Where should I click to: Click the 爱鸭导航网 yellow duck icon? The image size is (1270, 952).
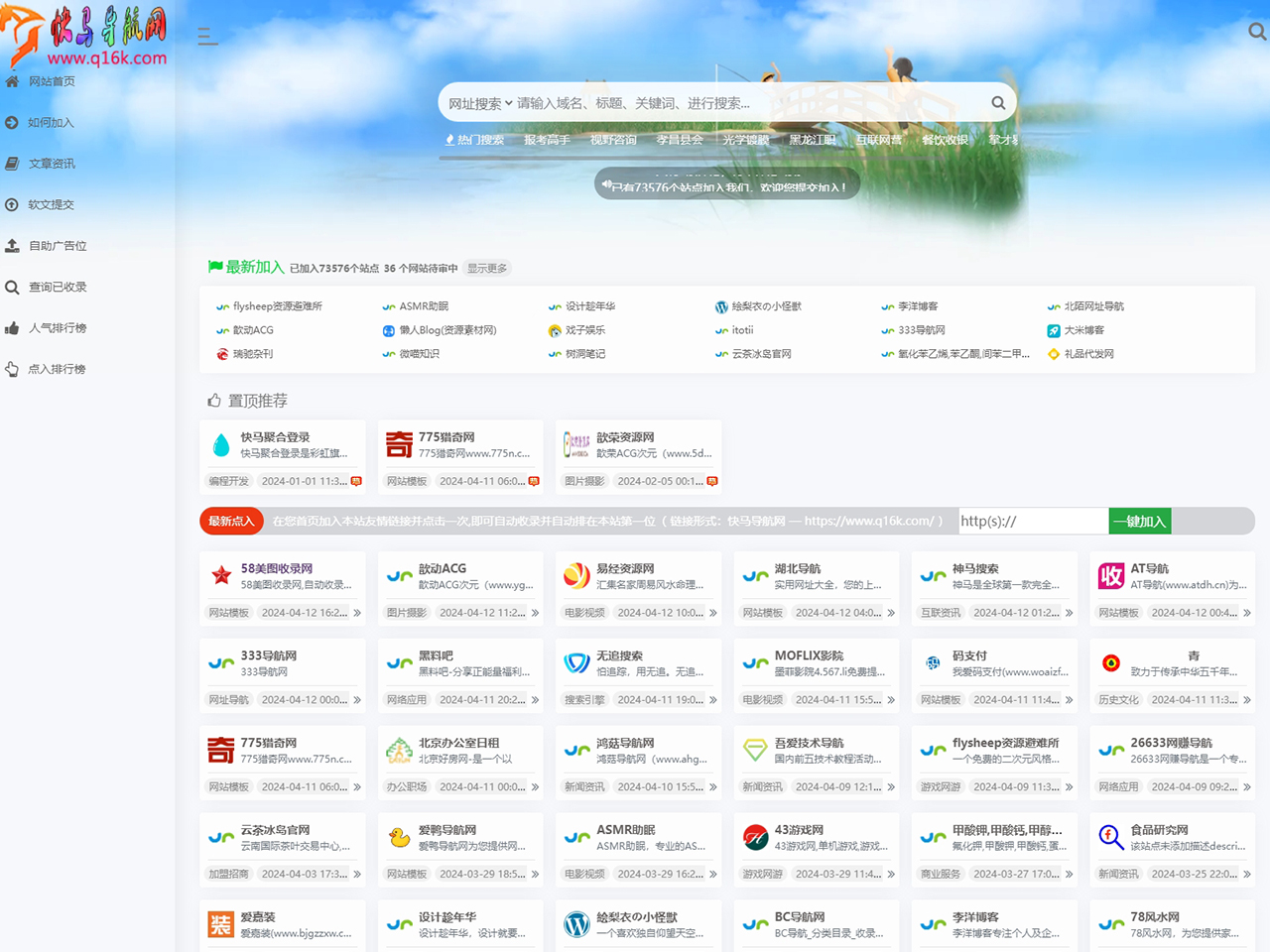pos(399,837)
